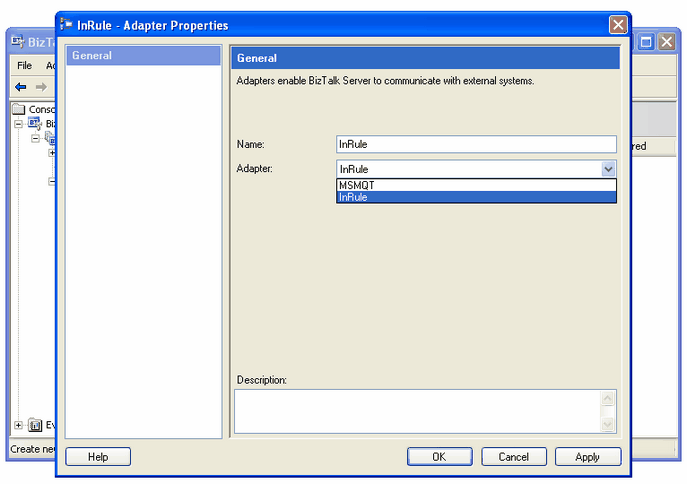Close the Adapter Properties dialog

618,25
